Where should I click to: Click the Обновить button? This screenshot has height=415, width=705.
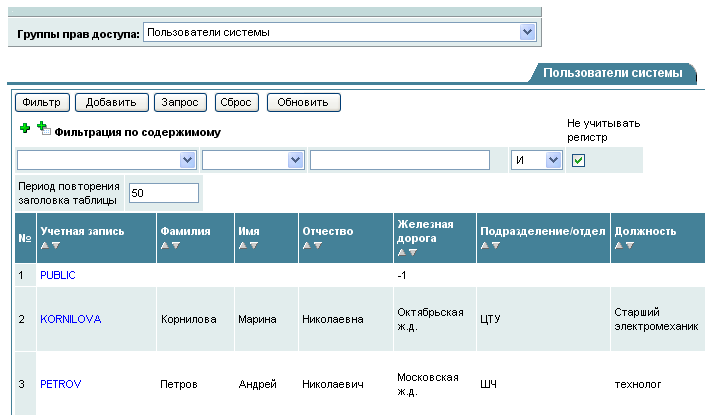(303, 103)
